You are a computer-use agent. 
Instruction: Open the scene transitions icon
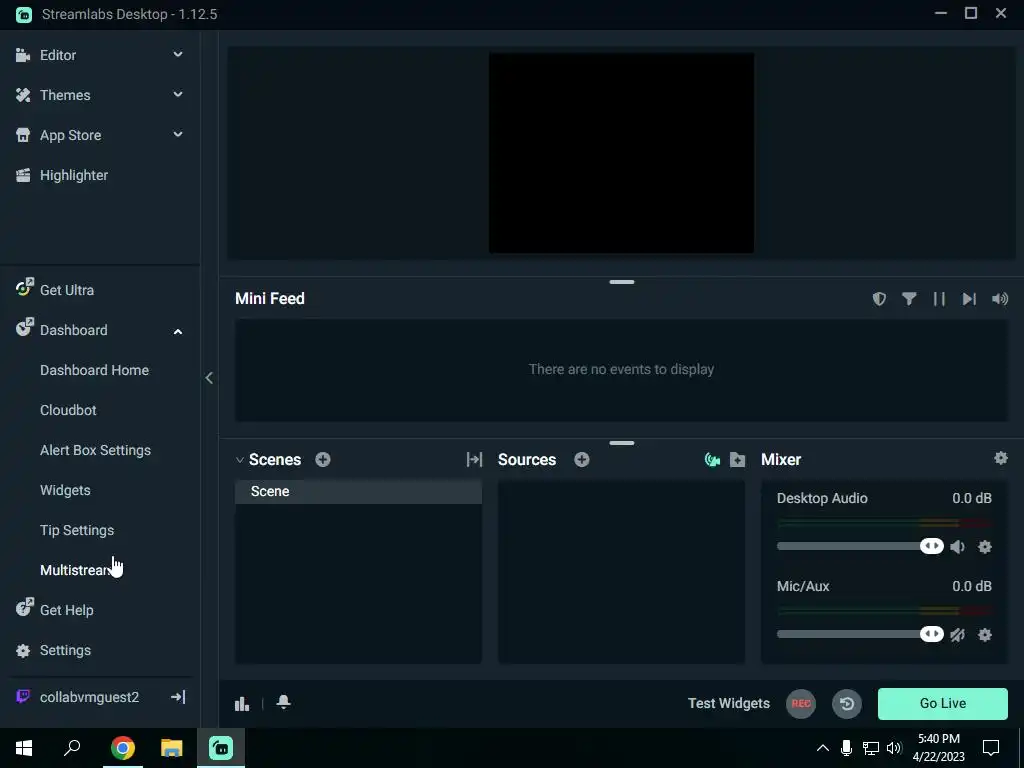click(x=474, y=460)
